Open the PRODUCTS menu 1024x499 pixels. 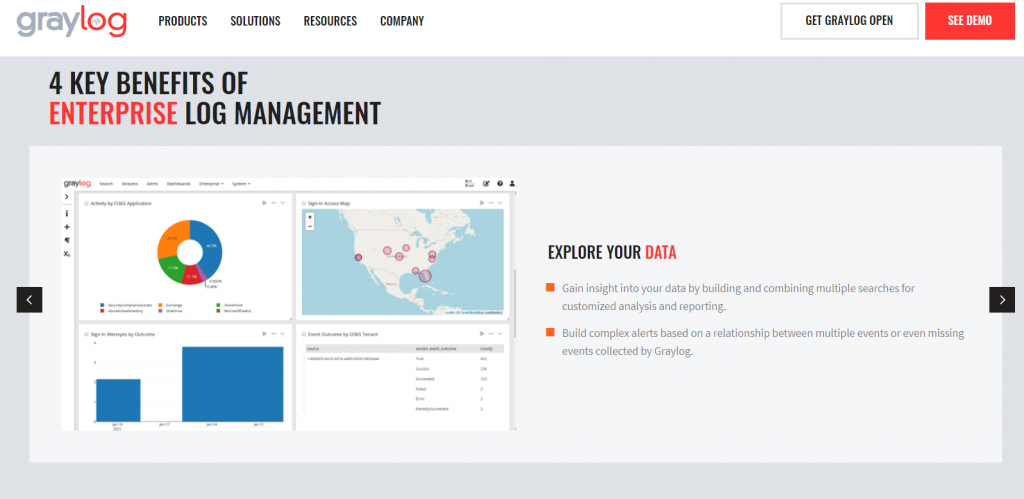pos(183,21)
